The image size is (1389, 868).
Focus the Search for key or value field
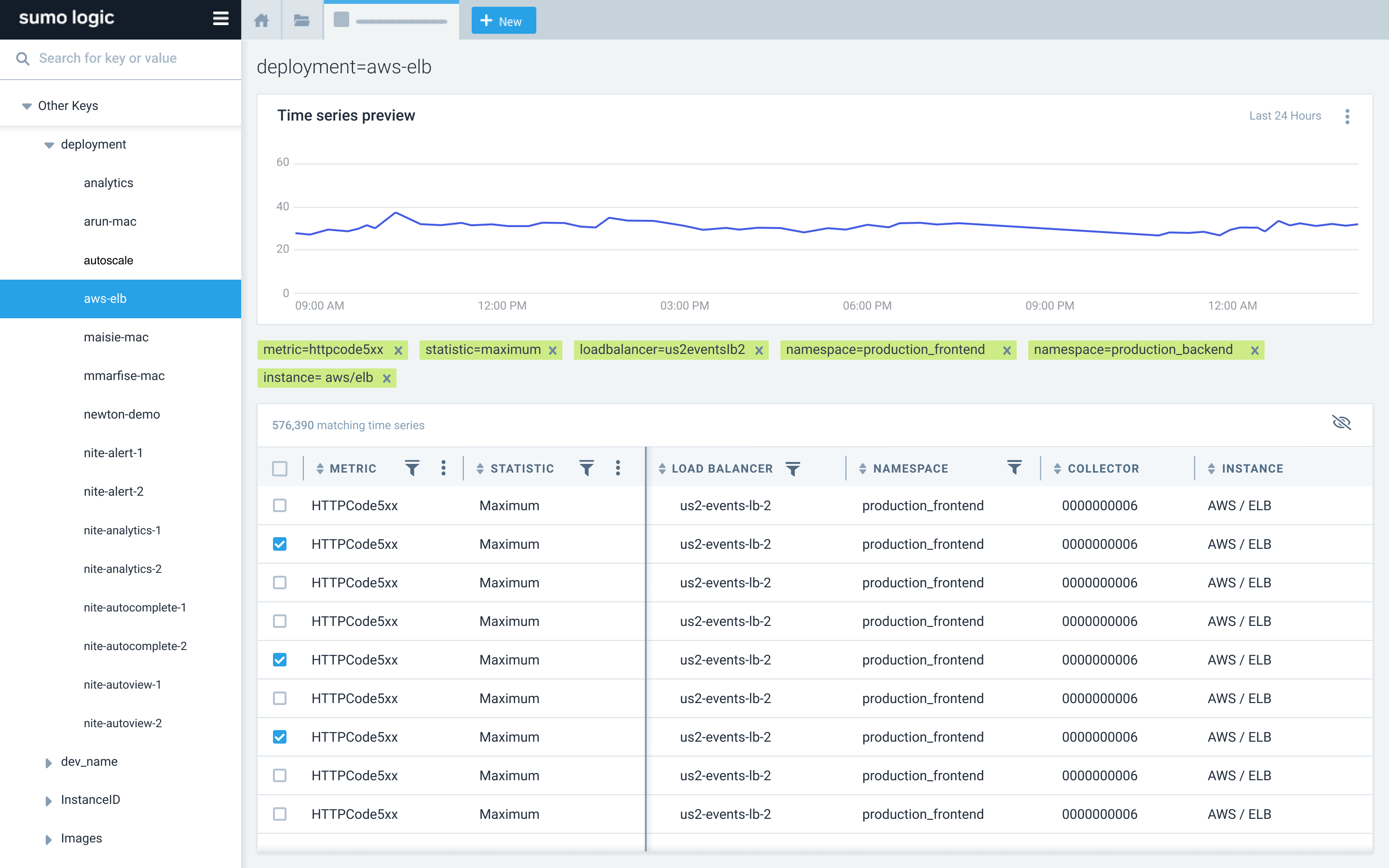(121, 58)
